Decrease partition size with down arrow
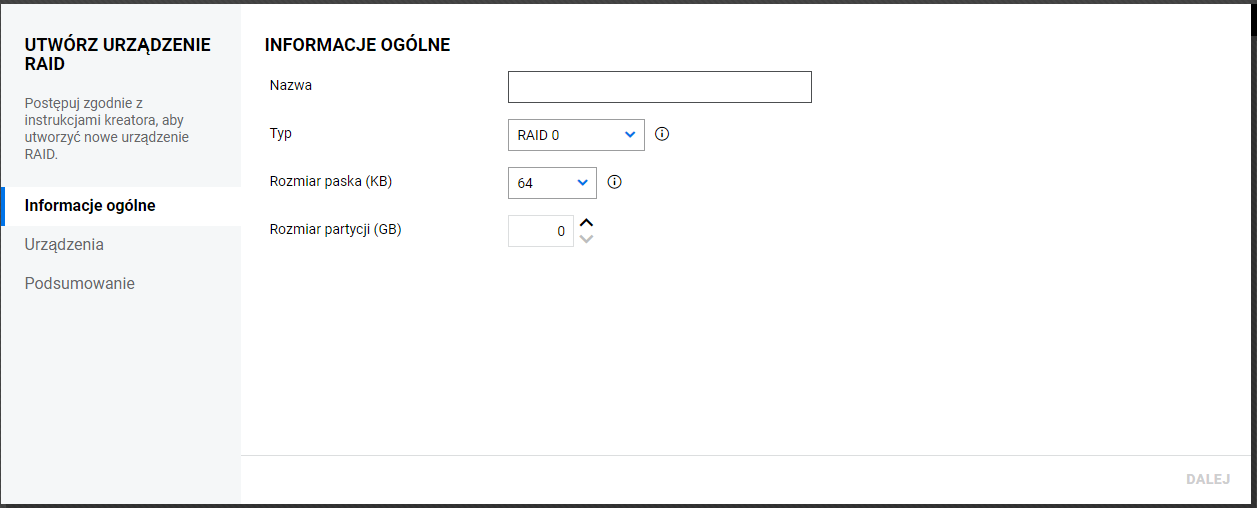The width and height of the screenshot is (1257, 508). (587, 239)
